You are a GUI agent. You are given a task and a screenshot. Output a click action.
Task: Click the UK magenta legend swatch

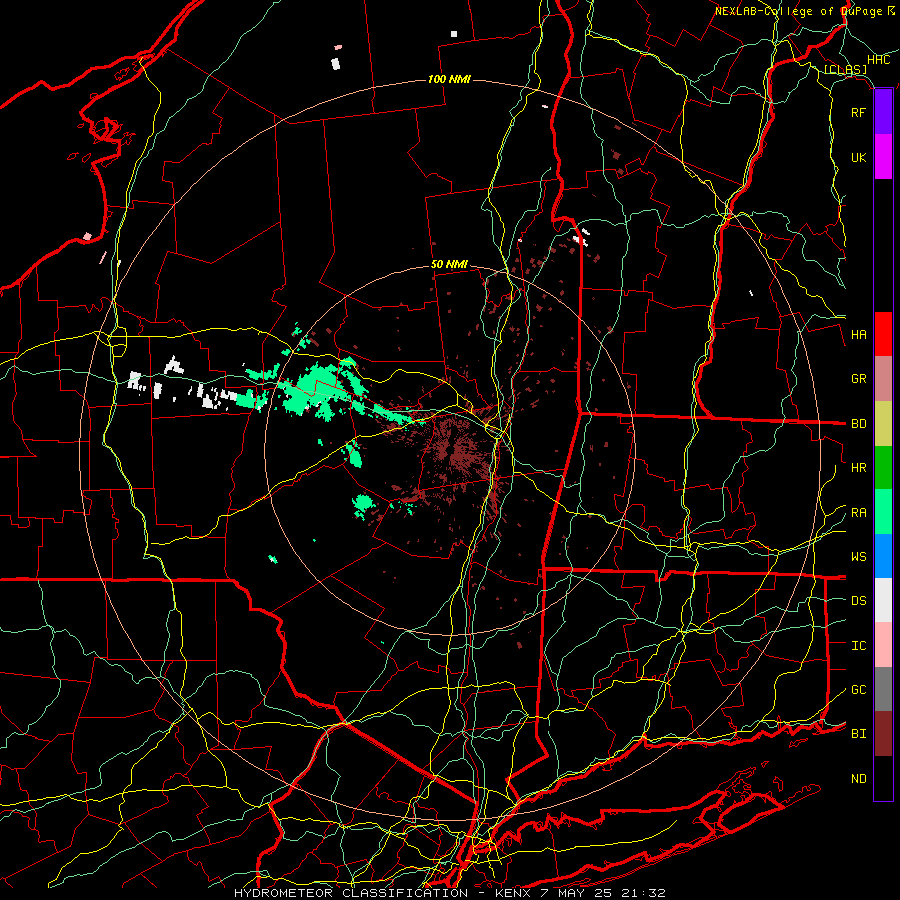[883, 157]
